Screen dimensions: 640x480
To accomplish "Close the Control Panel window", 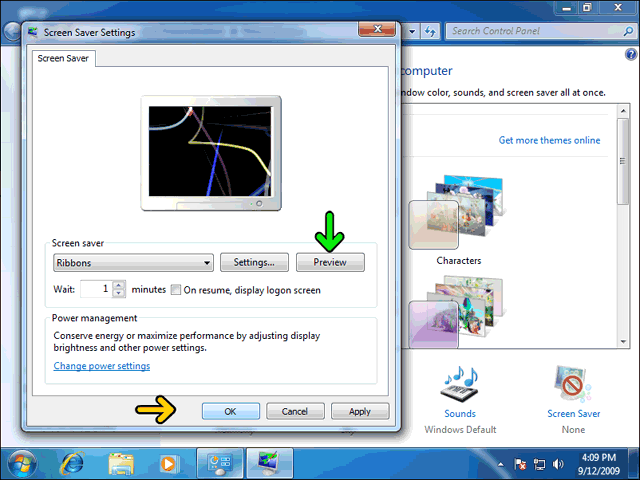I will coord(618,7).
